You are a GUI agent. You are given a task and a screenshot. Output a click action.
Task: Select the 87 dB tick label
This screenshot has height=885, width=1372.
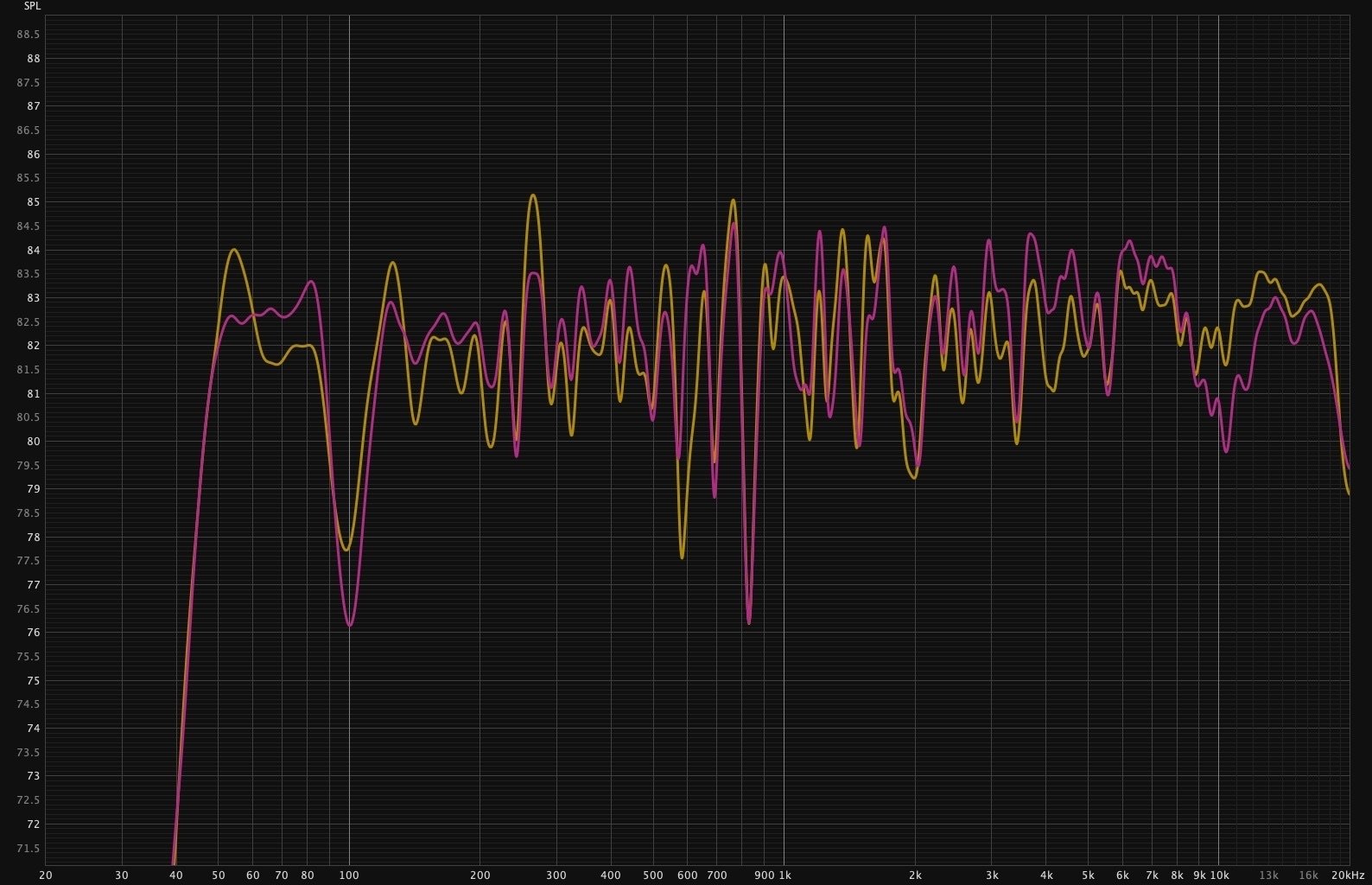34,106
